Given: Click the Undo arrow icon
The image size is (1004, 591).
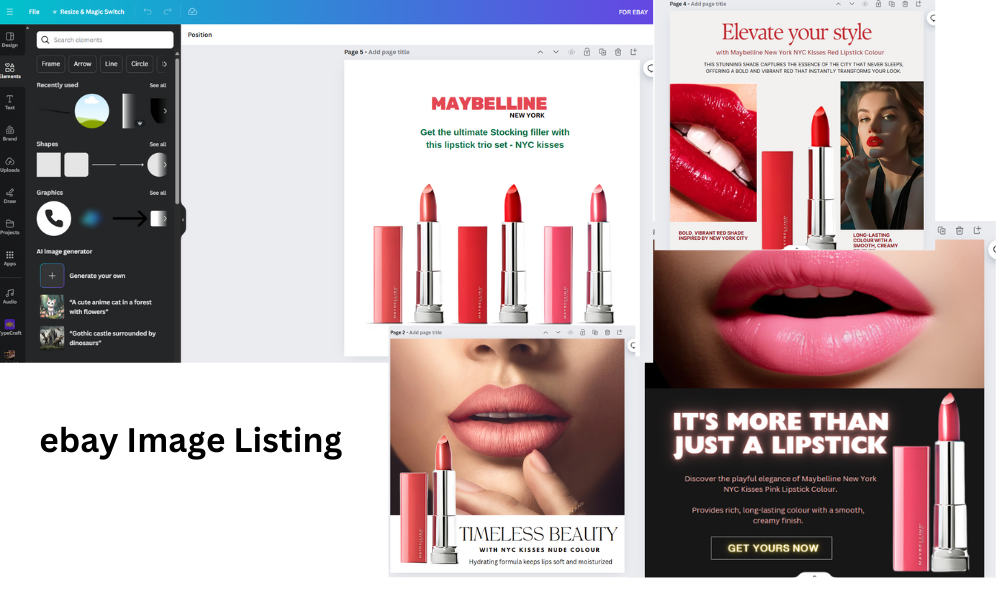Looking at the screenshot, I should point(148,12).
